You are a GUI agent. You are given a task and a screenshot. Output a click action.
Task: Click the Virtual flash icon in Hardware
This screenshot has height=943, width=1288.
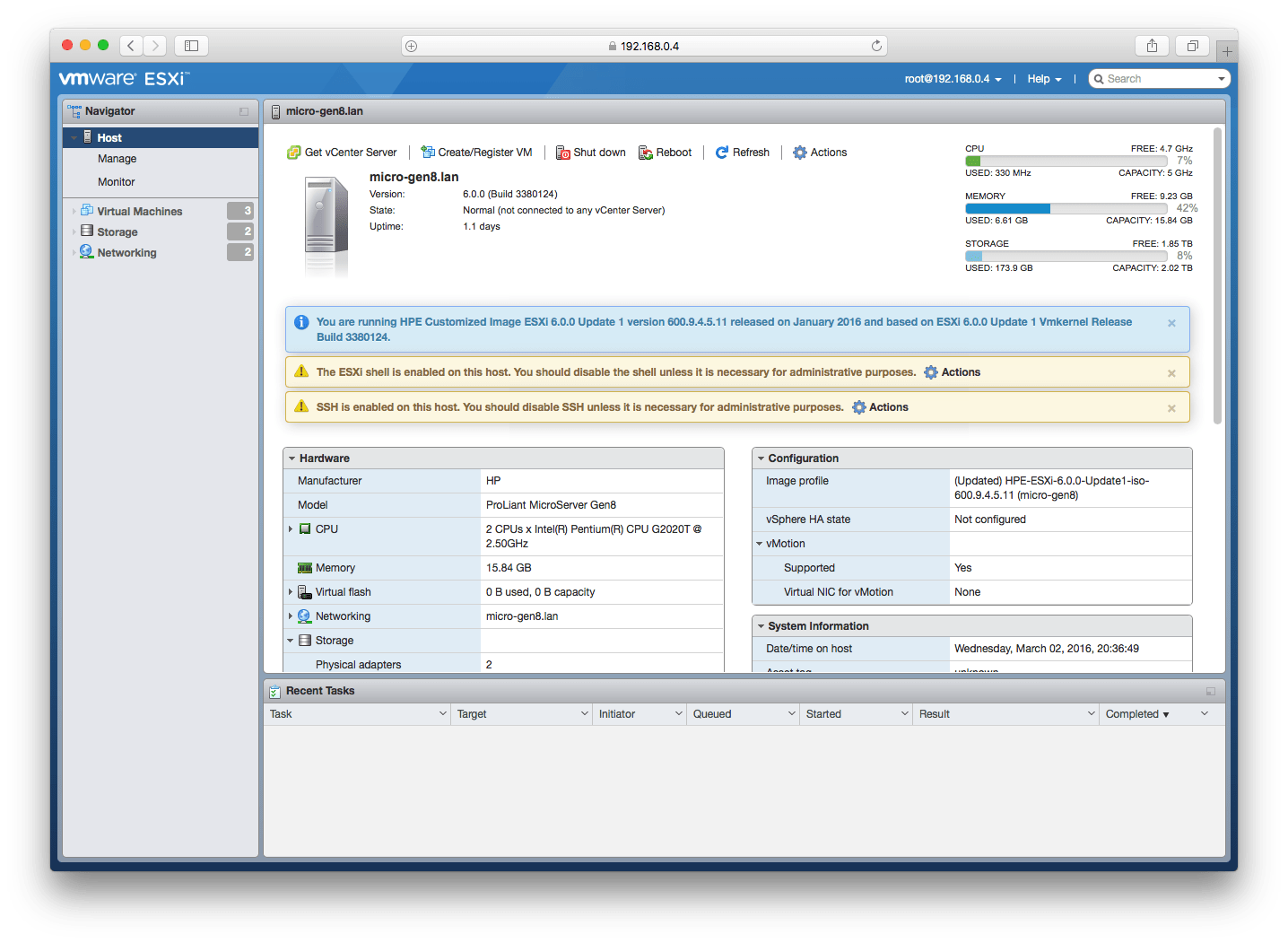pyautogui.click(x=305, y=592)
